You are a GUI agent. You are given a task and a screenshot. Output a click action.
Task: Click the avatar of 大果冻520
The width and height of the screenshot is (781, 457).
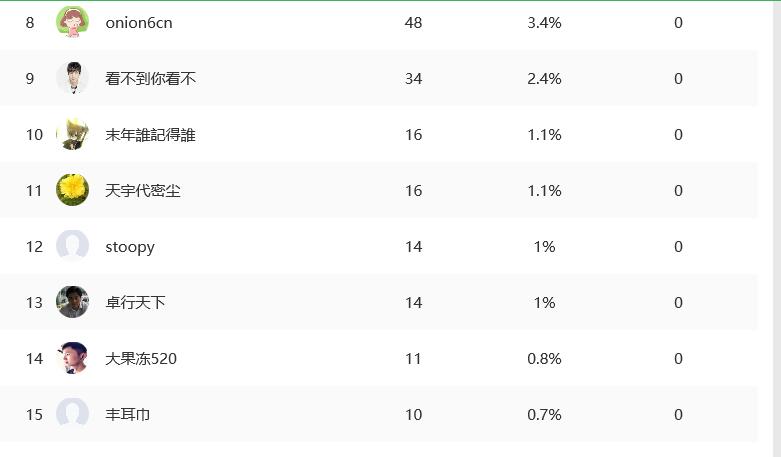pos(72,358)
